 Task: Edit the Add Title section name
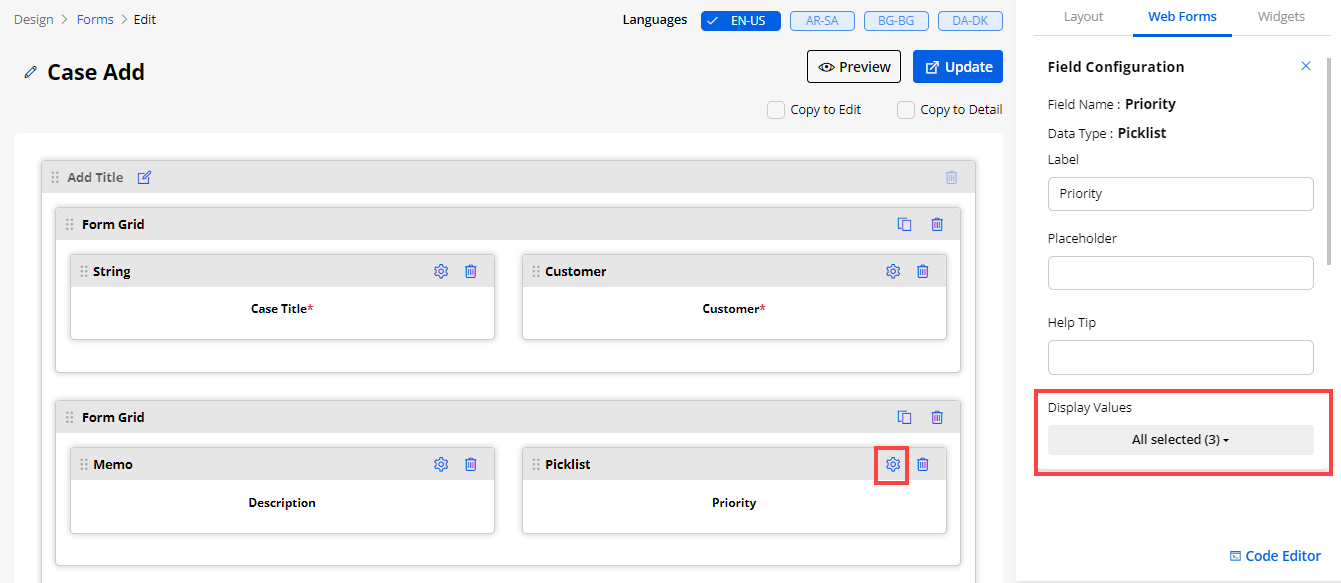click(x=145, y=177)
